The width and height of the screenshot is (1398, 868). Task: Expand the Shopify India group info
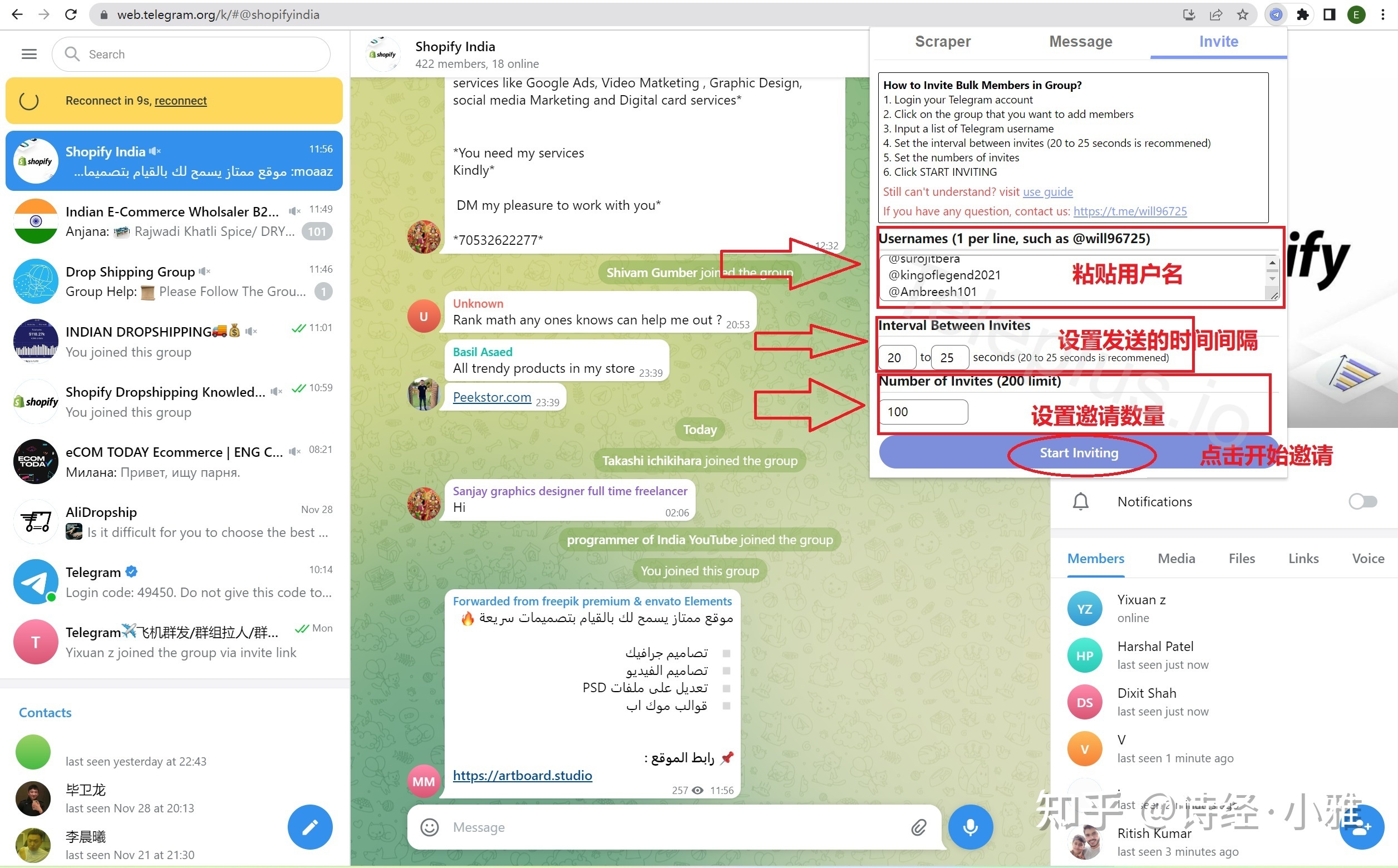point(457,52)
